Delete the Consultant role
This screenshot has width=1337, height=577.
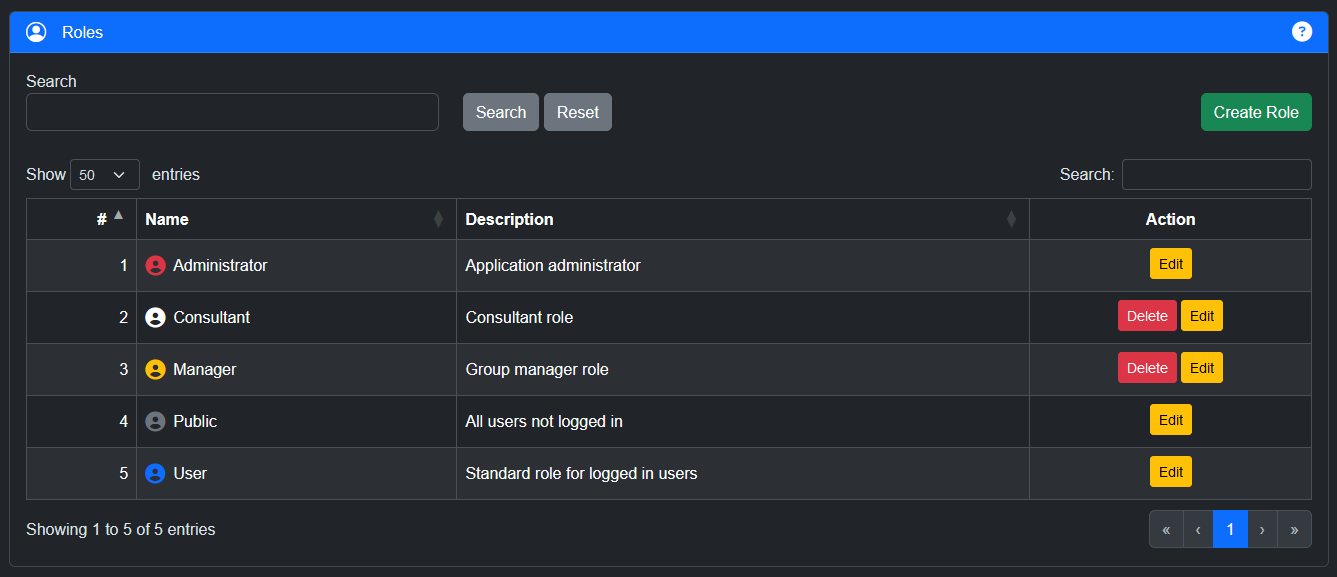[x=1147, y=316]
